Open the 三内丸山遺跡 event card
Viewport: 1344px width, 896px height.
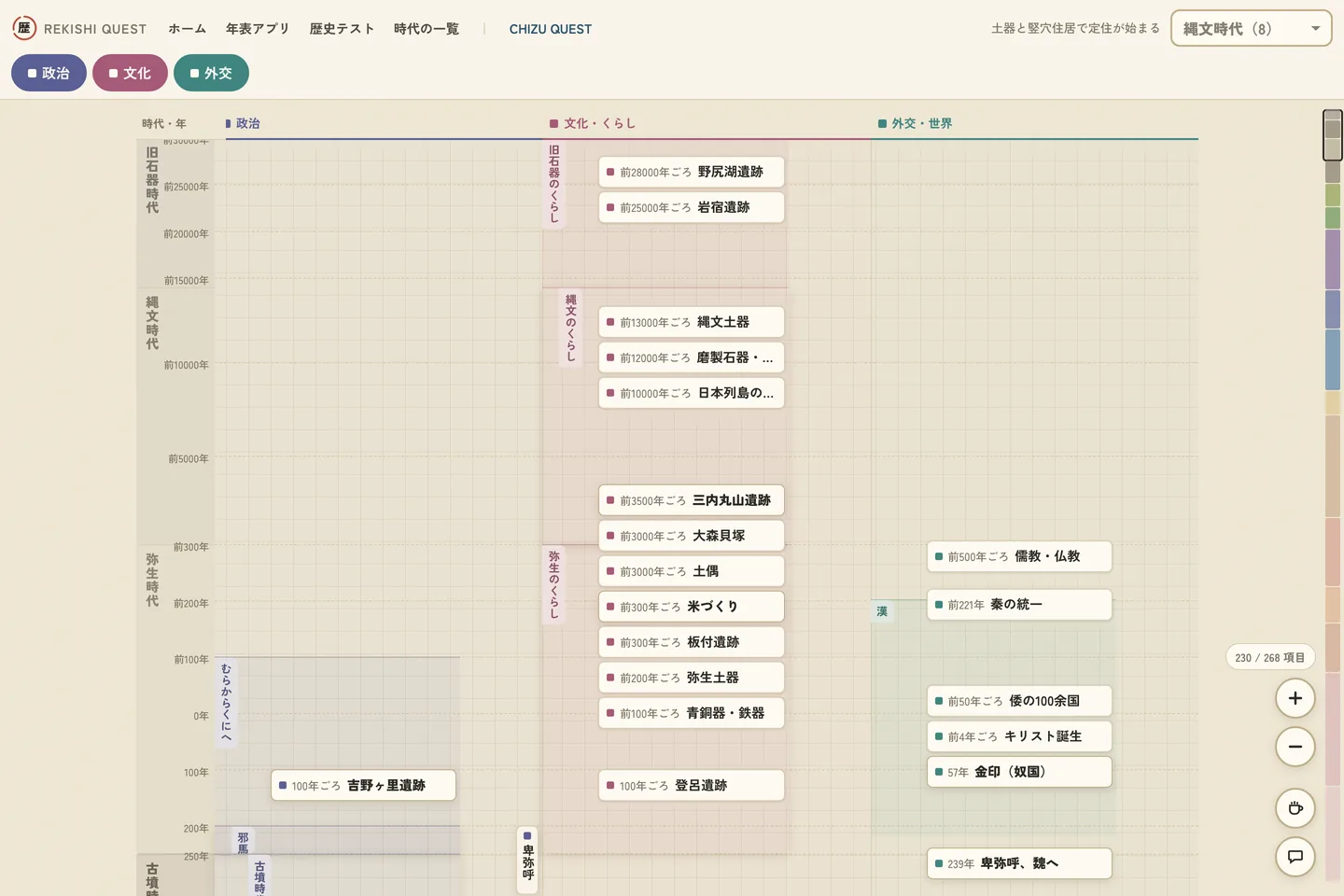coord(691,500)
